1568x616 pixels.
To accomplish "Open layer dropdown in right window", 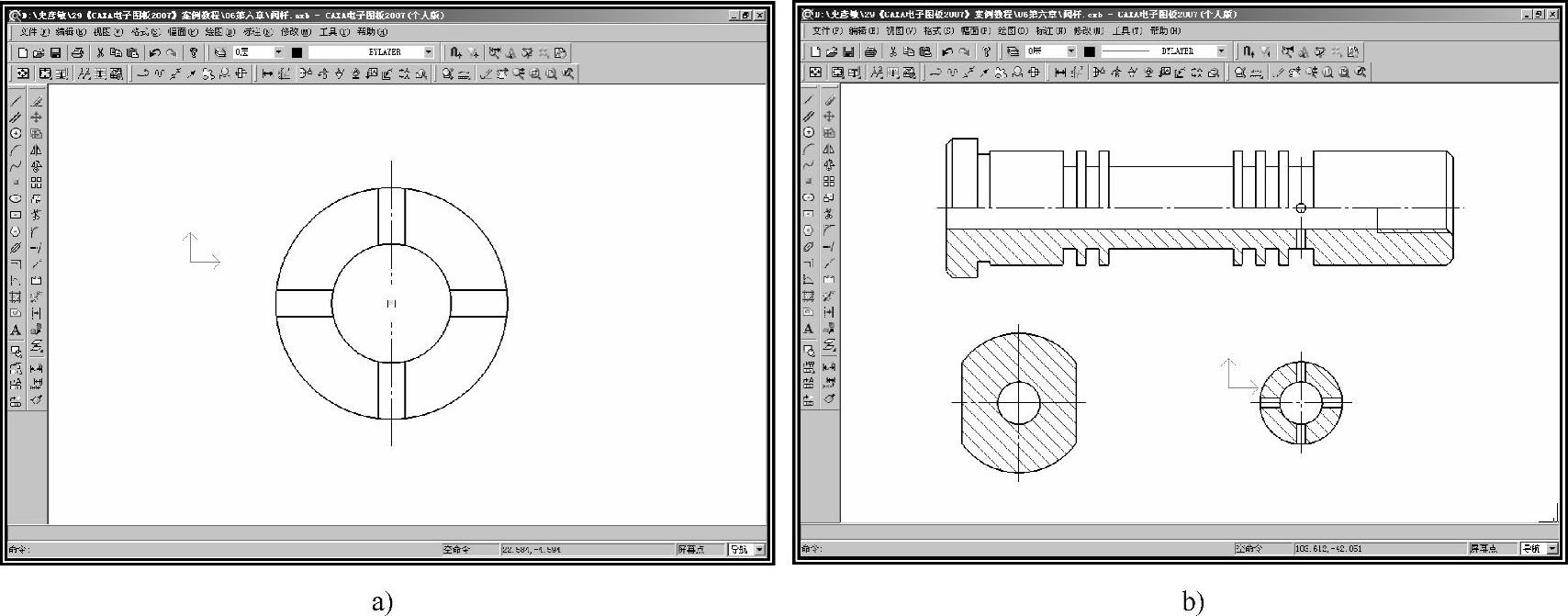I will click(1070, 52).
